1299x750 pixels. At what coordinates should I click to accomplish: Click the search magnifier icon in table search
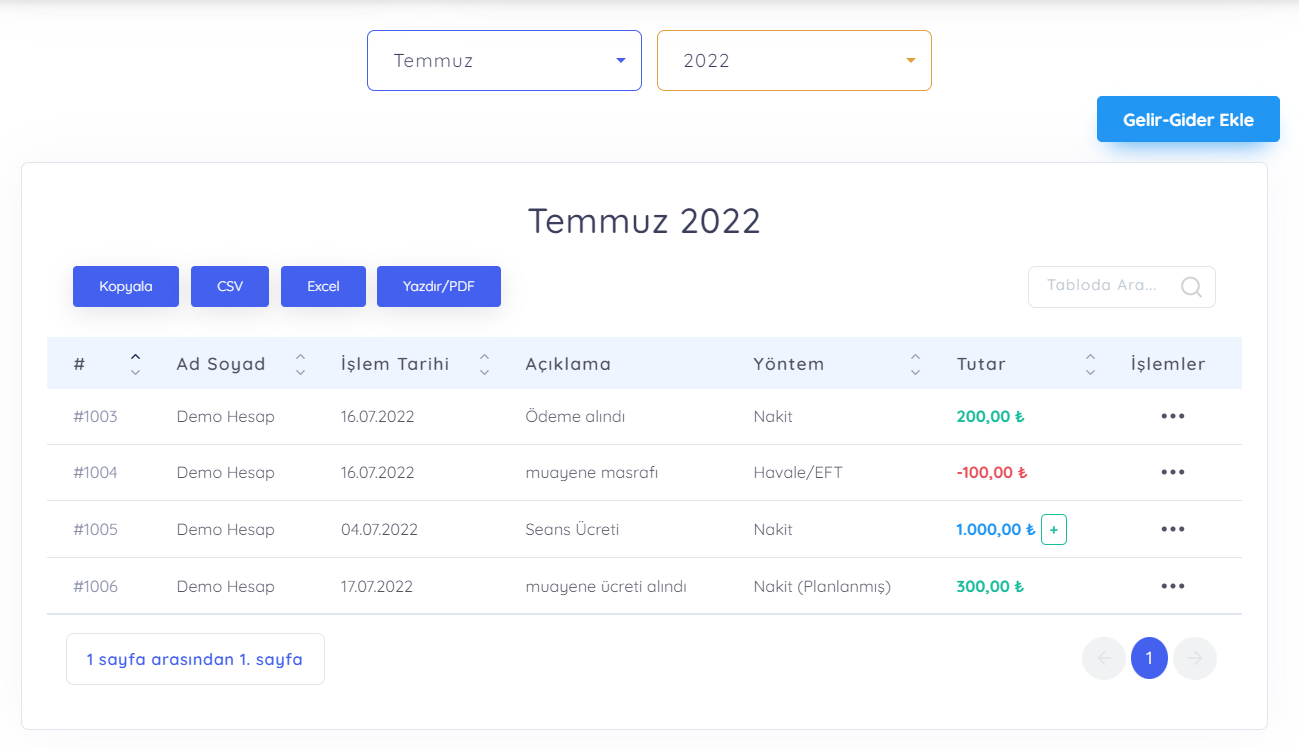pyautogui.click(x=1191, y=287)
